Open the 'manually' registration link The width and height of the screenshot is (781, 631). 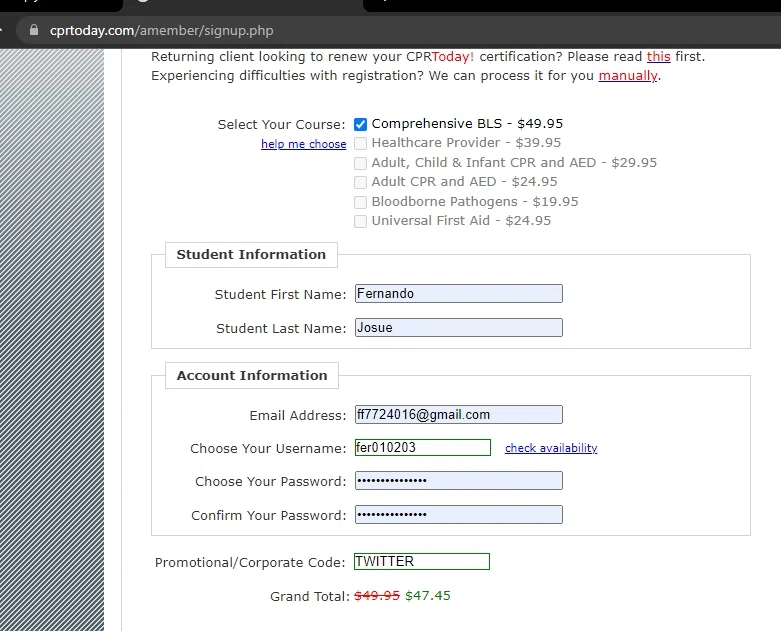point(628,76)
